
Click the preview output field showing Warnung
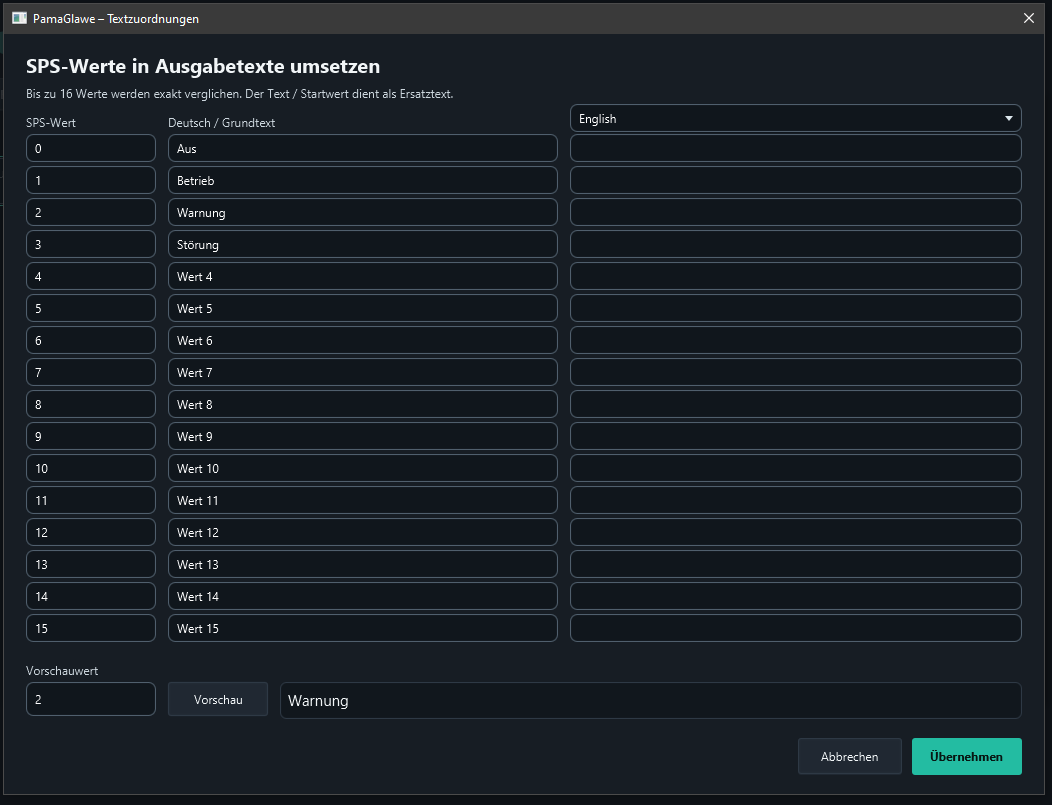click(x=651, y=700)
